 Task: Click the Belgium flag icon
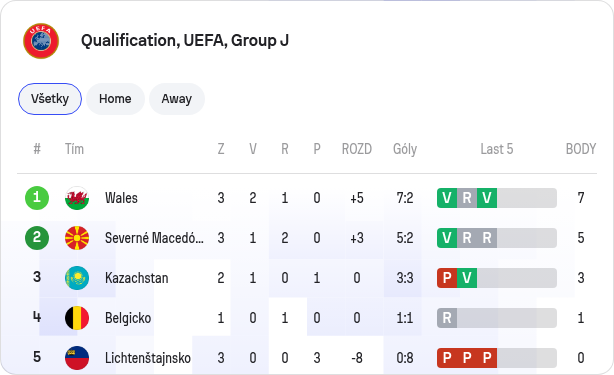click(x=77, y=318)
